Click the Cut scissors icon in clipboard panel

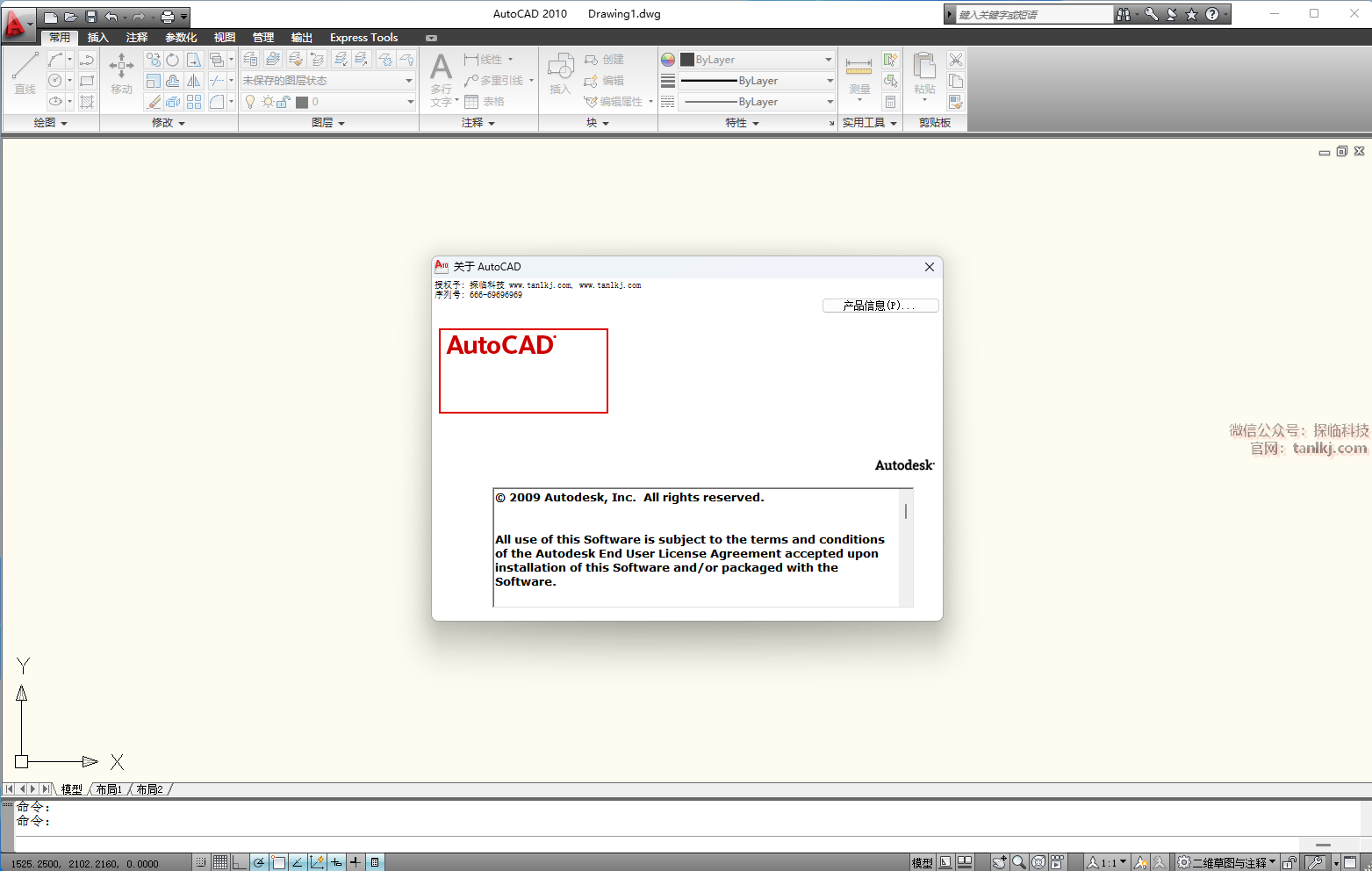coord(956,60)
